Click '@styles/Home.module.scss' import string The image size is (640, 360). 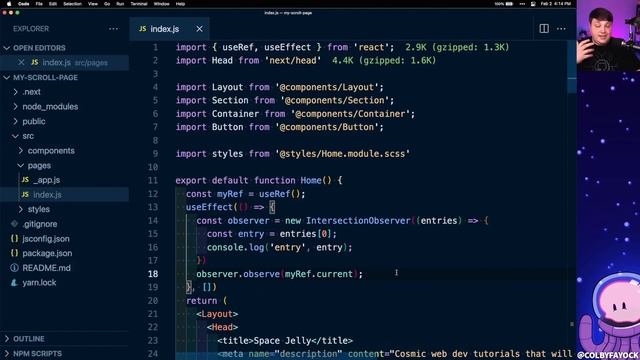pyautogui.click(x=342, y=154)
